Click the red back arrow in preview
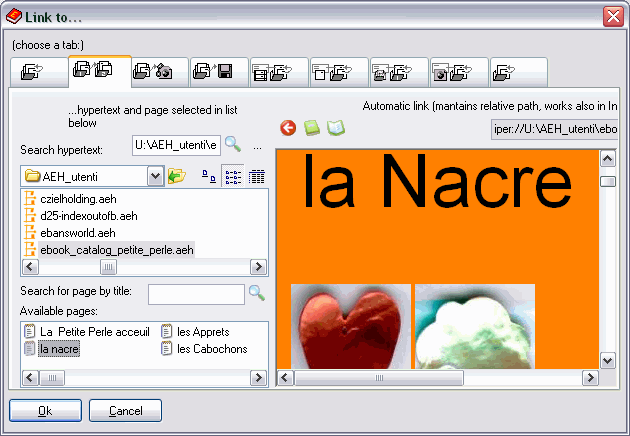630x436 pixels. [x=288, y=128]
